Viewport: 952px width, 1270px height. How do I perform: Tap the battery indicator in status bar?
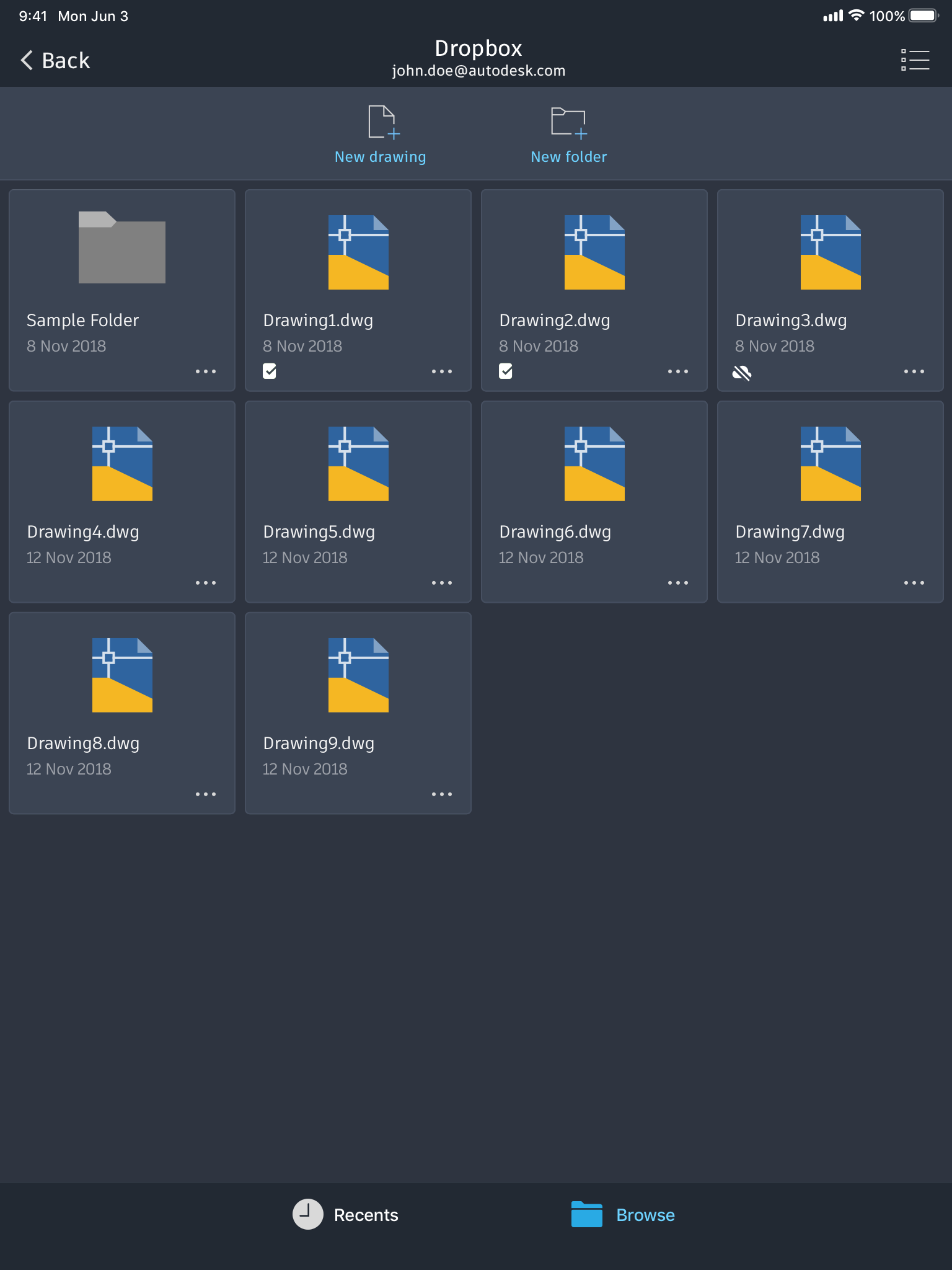[x=924, y=16]
